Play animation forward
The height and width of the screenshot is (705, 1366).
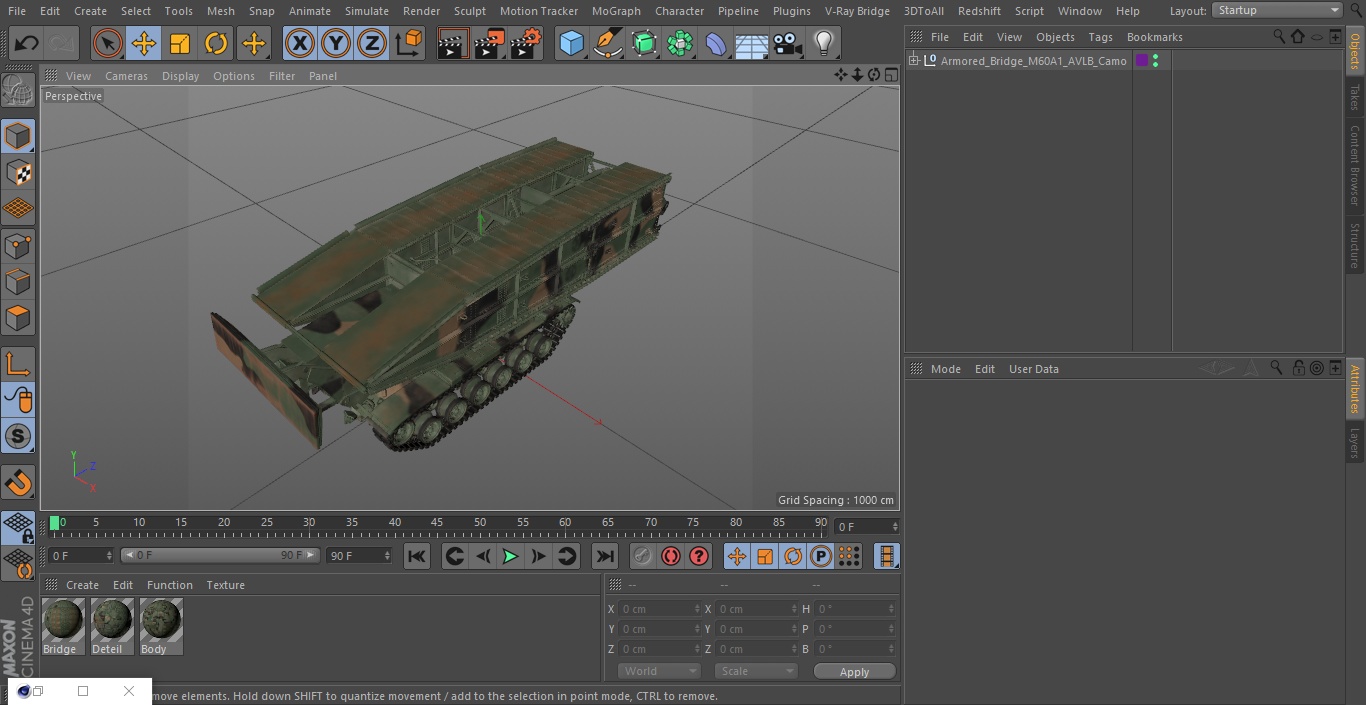[x=510, y=556]
